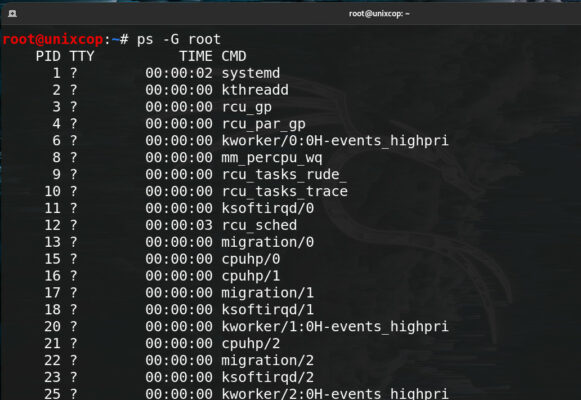This screenshot has width=581, height=400.
Task: Click the 00:00:03 time for rcu_sched
Action: 179,225
